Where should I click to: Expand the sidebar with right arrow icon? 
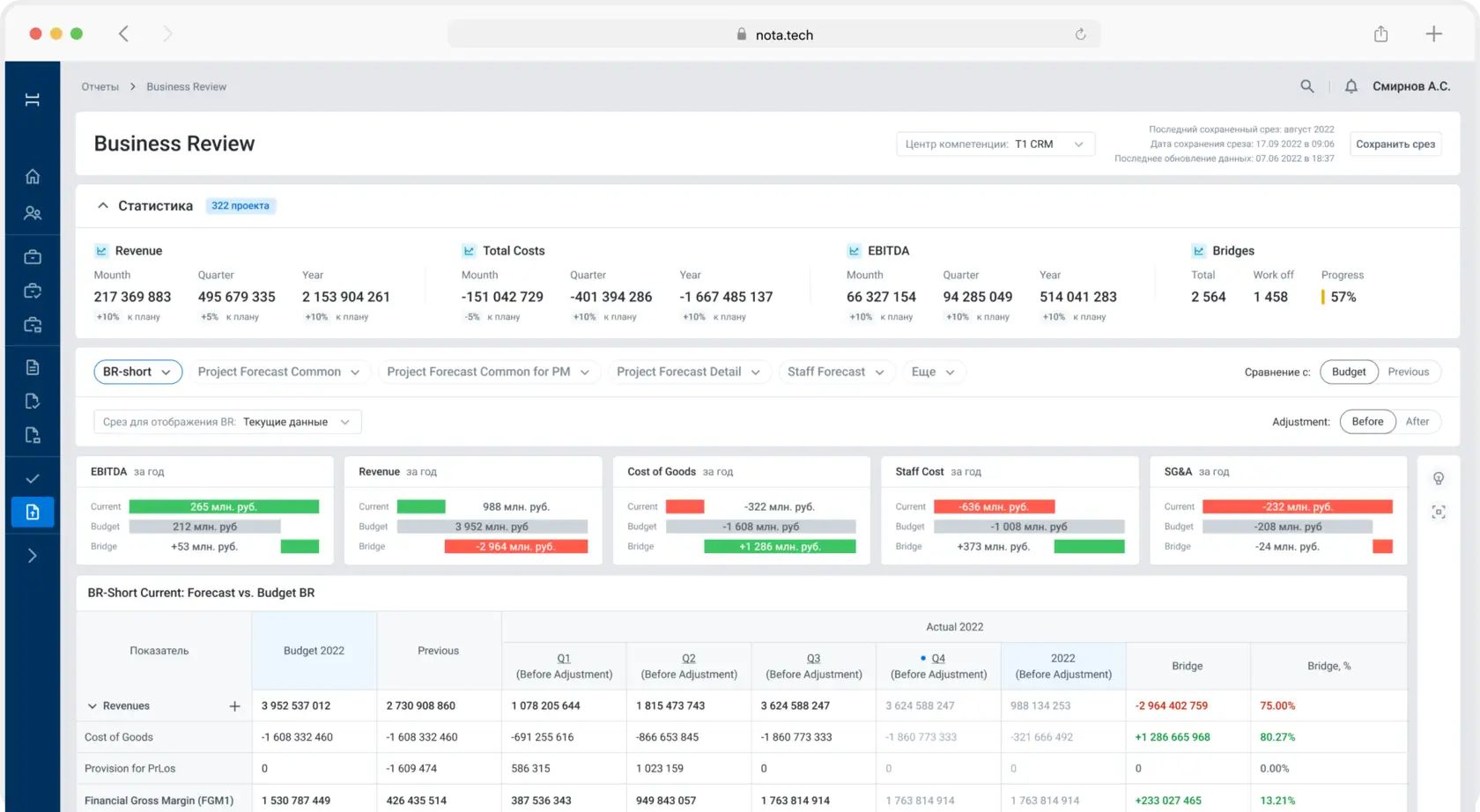[33, 556]
